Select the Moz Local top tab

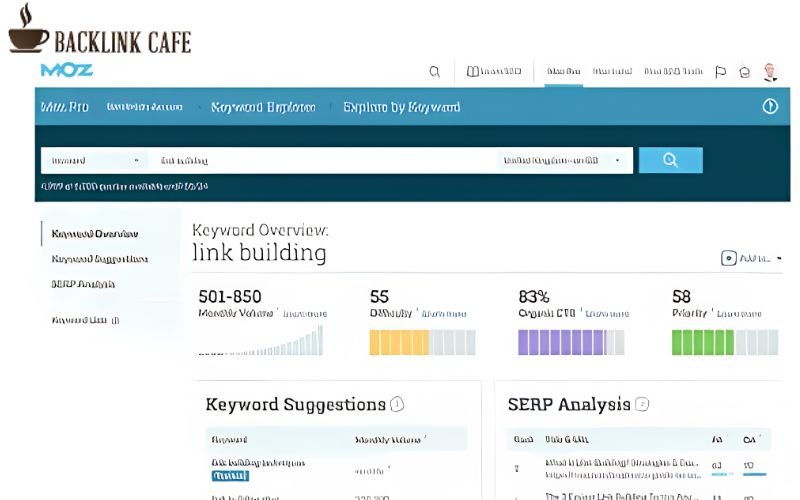612,71
